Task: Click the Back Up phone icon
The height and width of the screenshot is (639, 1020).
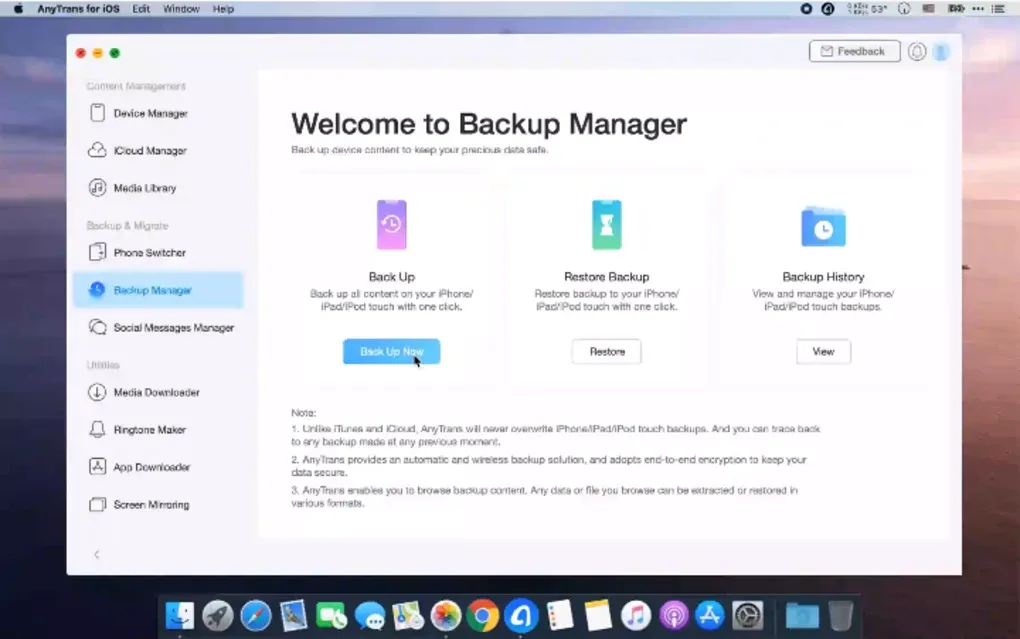Action: (392, 224)
